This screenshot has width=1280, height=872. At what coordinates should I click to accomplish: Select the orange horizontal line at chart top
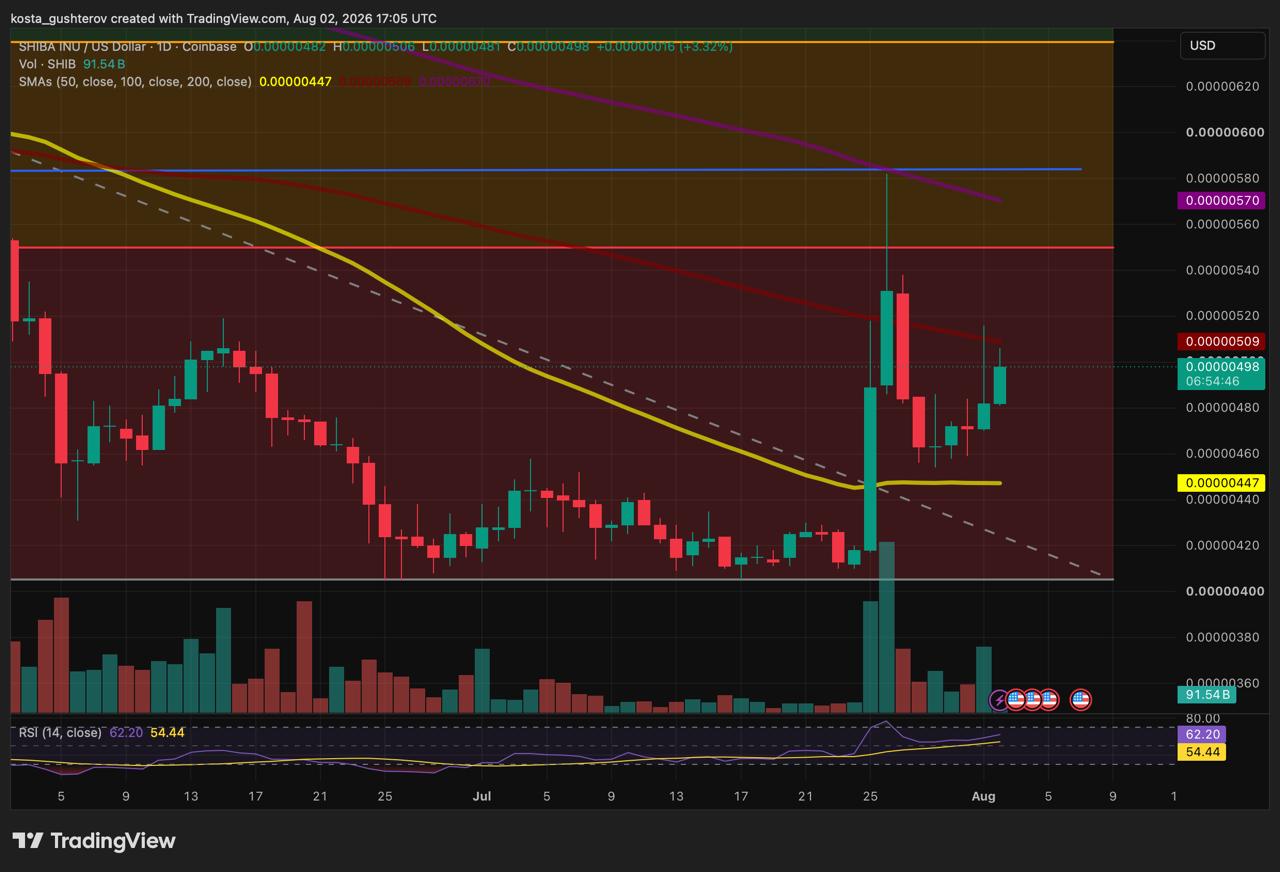tap(560, 42)
